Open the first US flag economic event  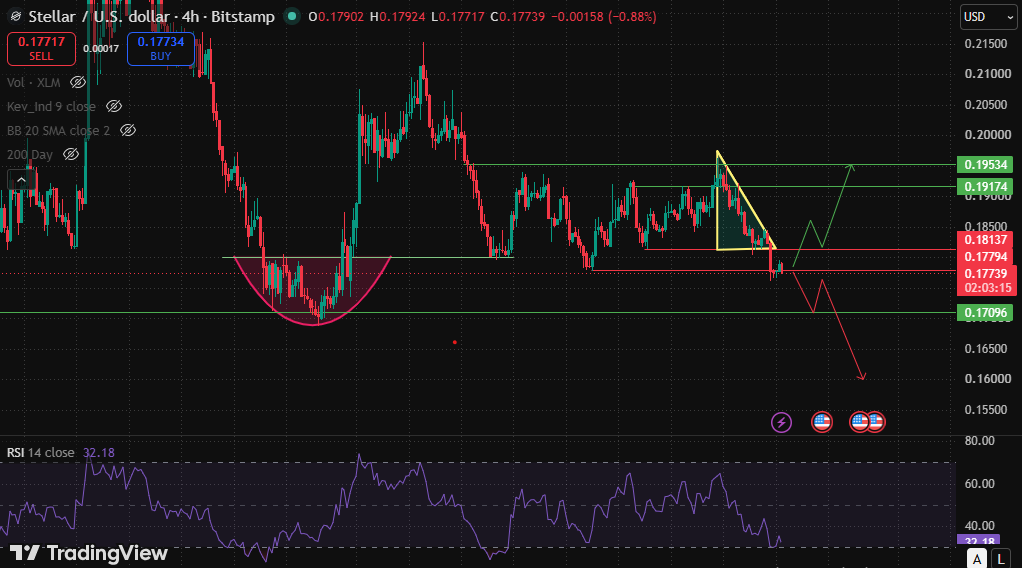coord(822,423)
